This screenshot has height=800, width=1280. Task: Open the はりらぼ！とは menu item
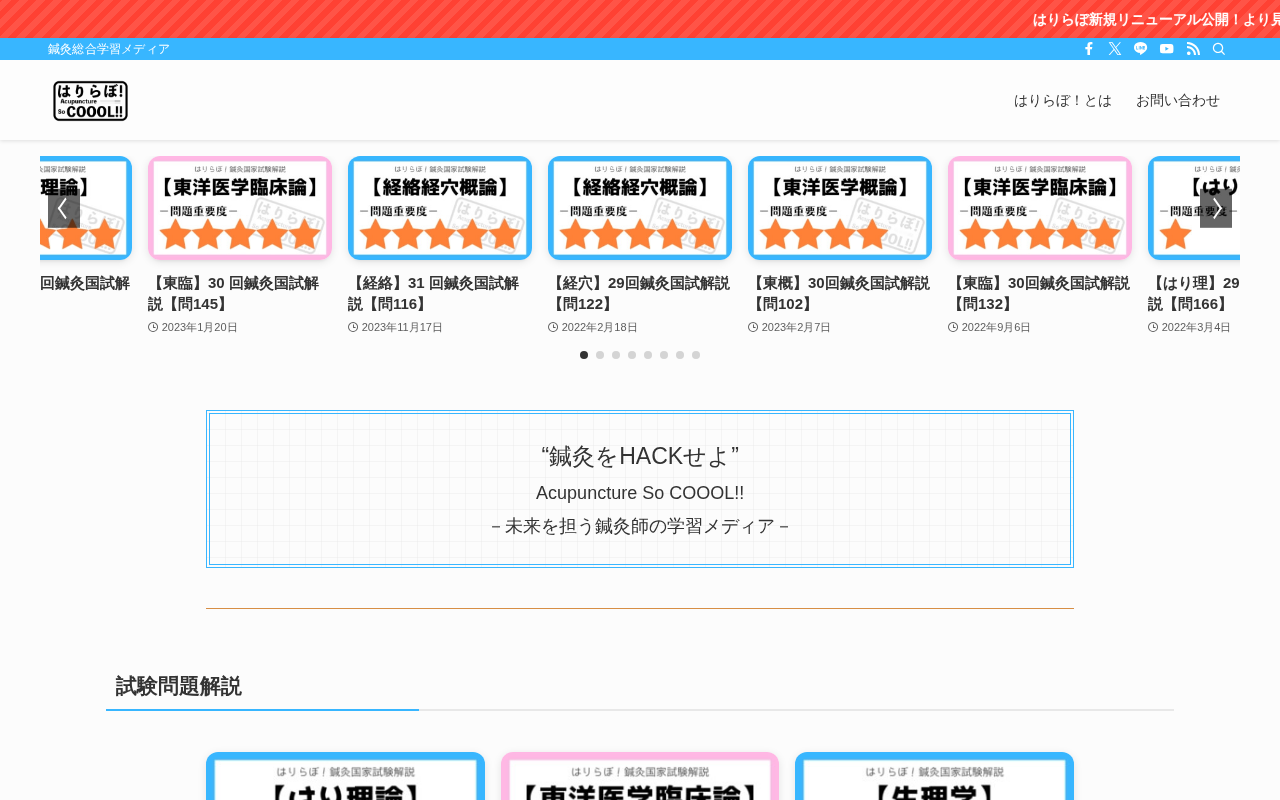click(x=1063, y=100)
